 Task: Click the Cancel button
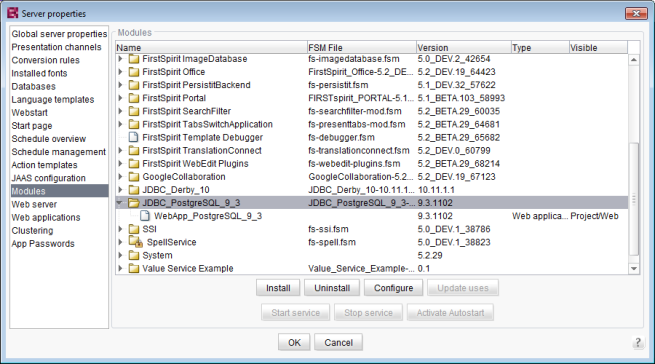click(x=338, y=343)
